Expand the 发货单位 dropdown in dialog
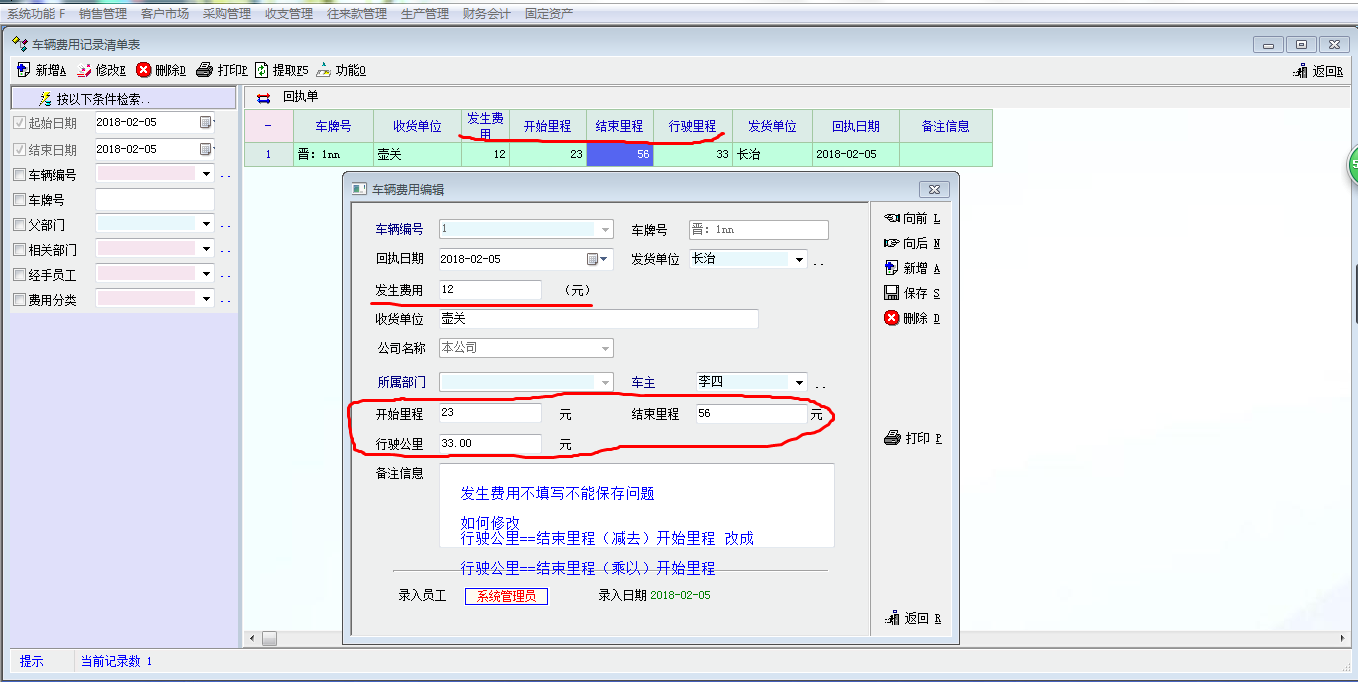Viewport: 1358px width, 682px height. click(x=798, y=260)
